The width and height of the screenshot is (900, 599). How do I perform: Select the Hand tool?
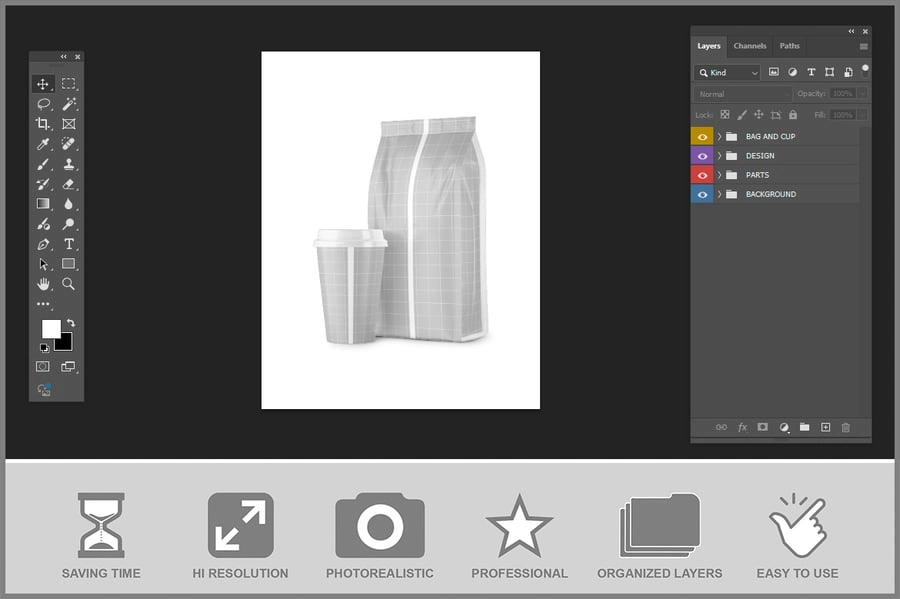coord(43,284)
